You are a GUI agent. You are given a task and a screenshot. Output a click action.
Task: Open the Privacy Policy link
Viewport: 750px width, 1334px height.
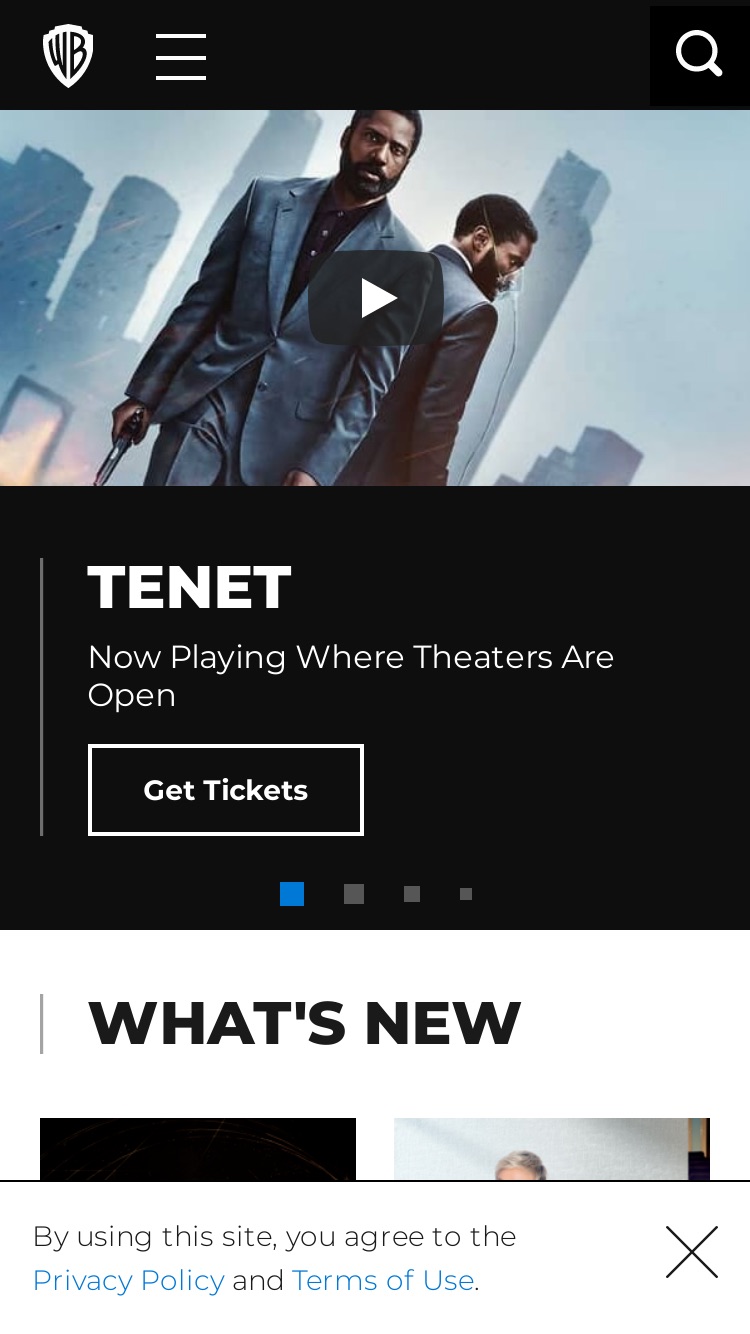pos(128,1280)
